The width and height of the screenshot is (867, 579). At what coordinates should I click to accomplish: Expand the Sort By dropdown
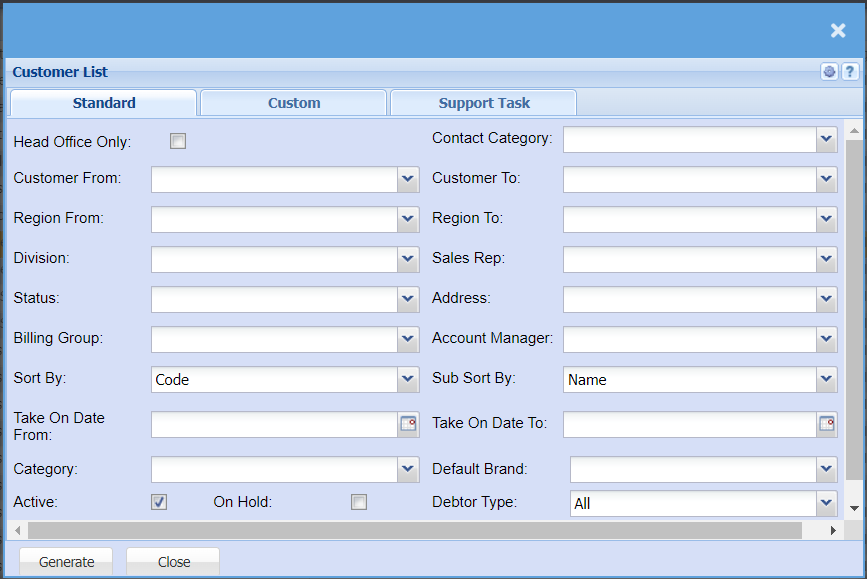pos(408,379)
